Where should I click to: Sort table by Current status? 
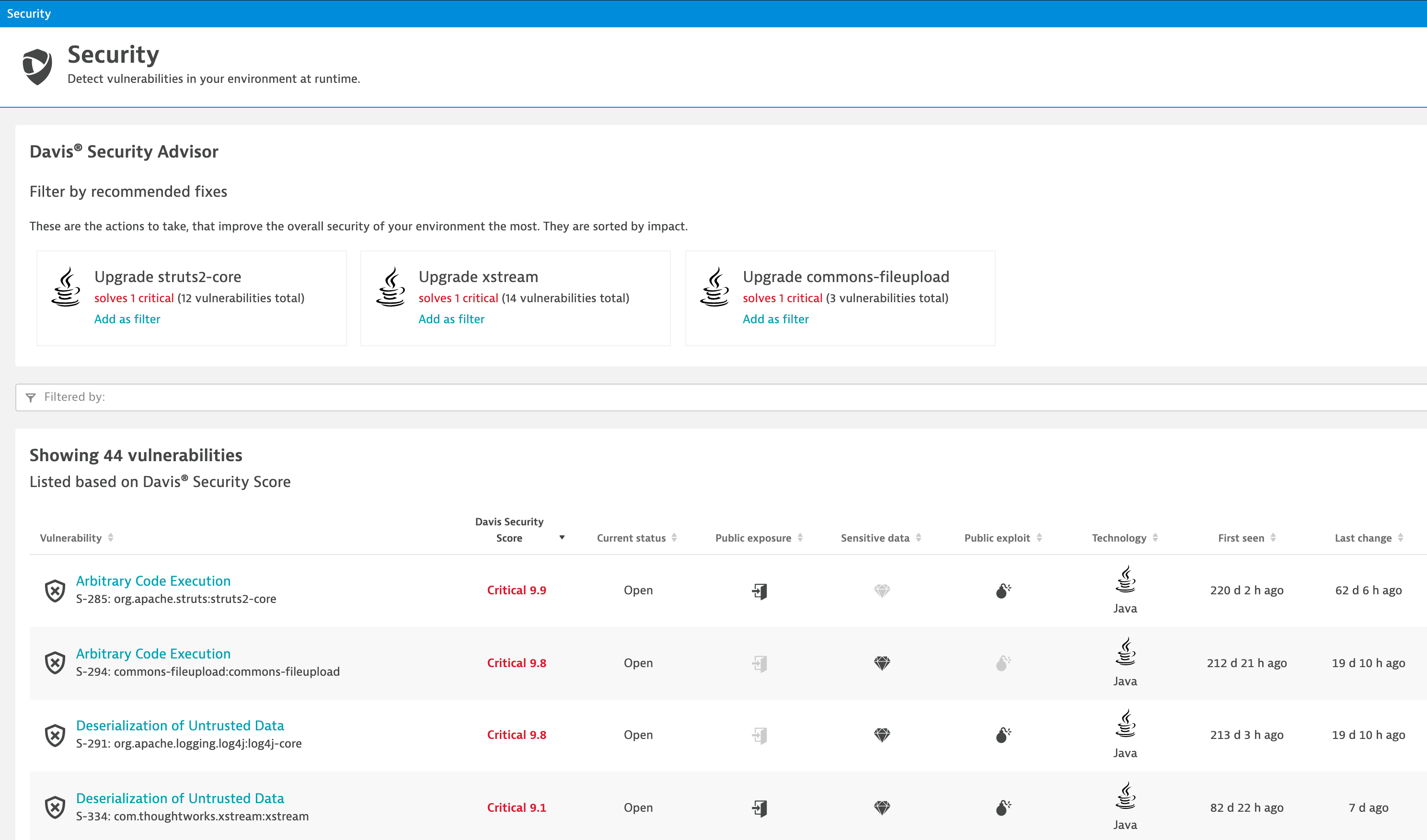click(x=637, y=538)
